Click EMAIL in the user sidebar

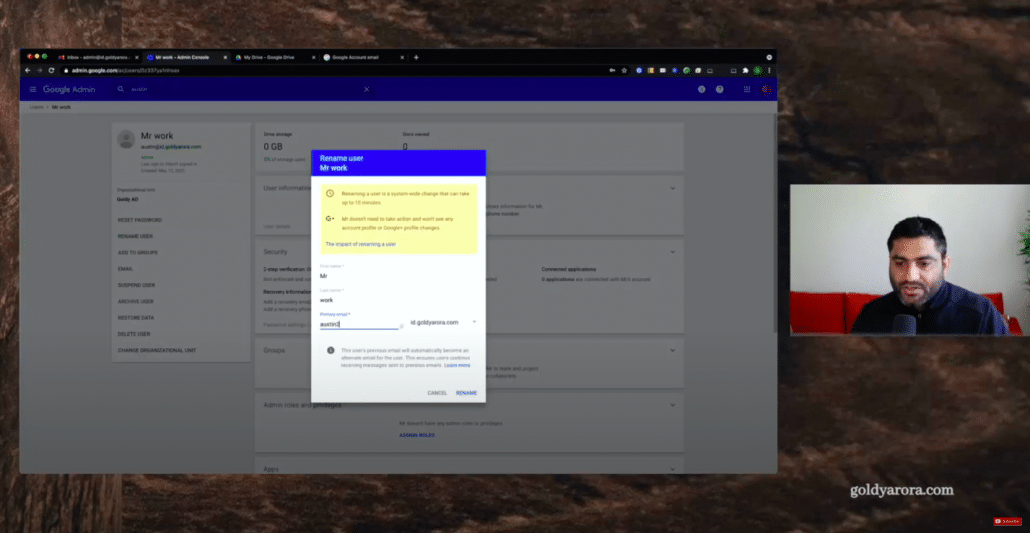(x=125, y=269)
